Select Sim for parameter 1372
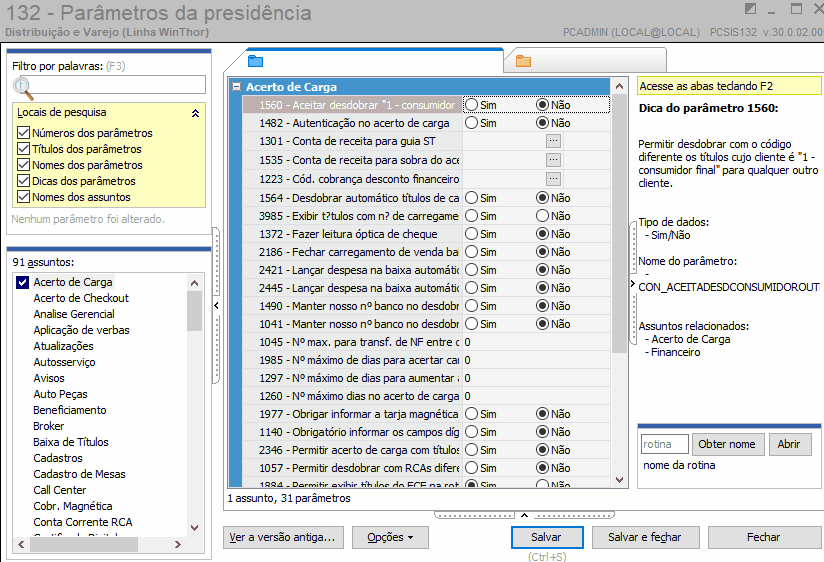Viewport: 824px width, 562px height. 472,233
